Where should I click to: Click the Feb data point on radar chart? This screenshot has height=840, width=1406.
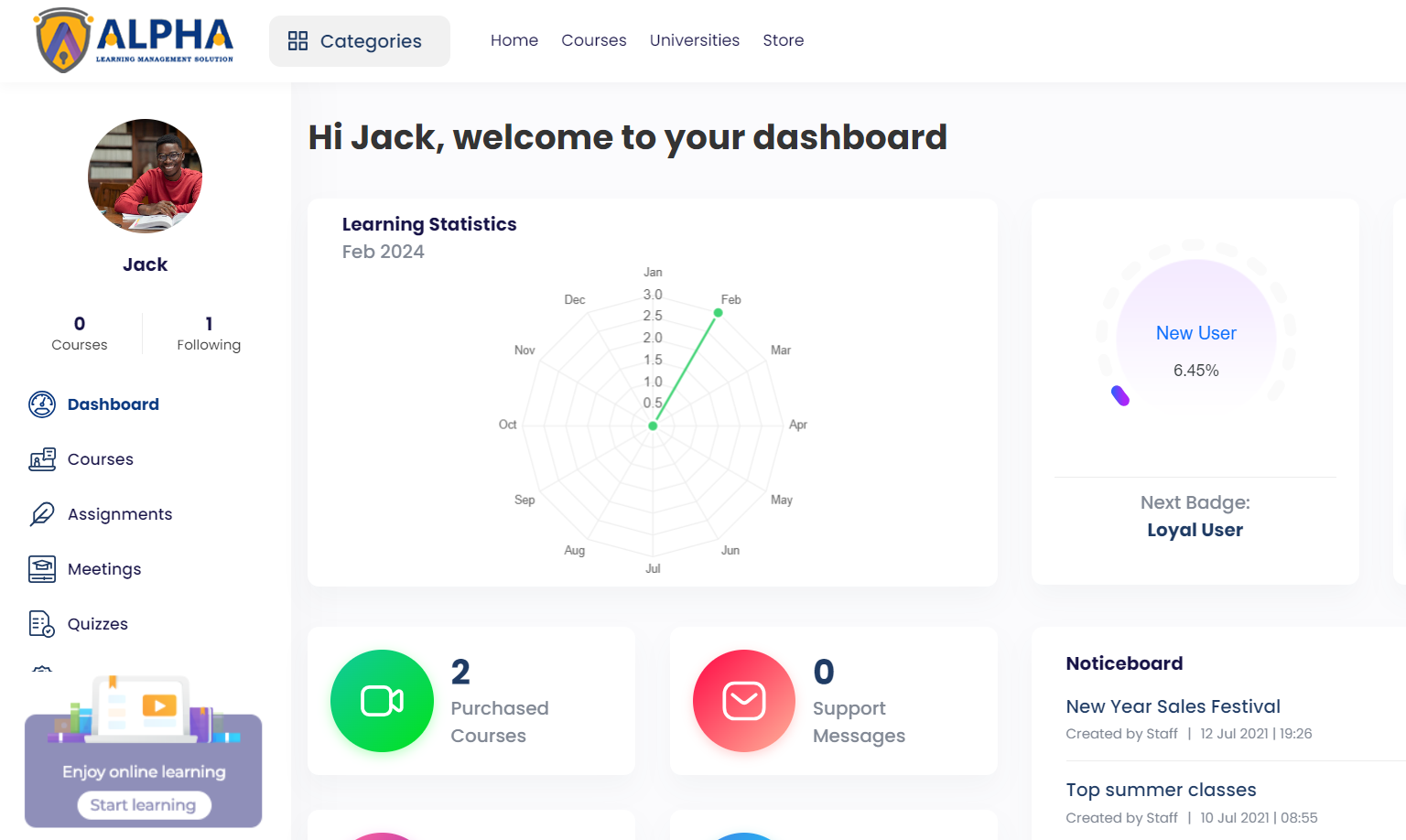coord(719,313)
